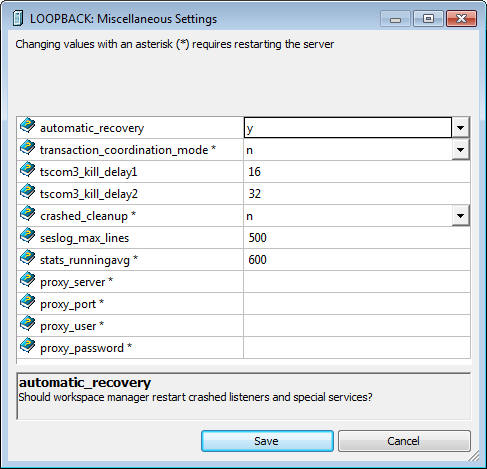This screenshot has height=469, width=487.
Task: Click the automatic_recovery description heading
Action: 85,383
